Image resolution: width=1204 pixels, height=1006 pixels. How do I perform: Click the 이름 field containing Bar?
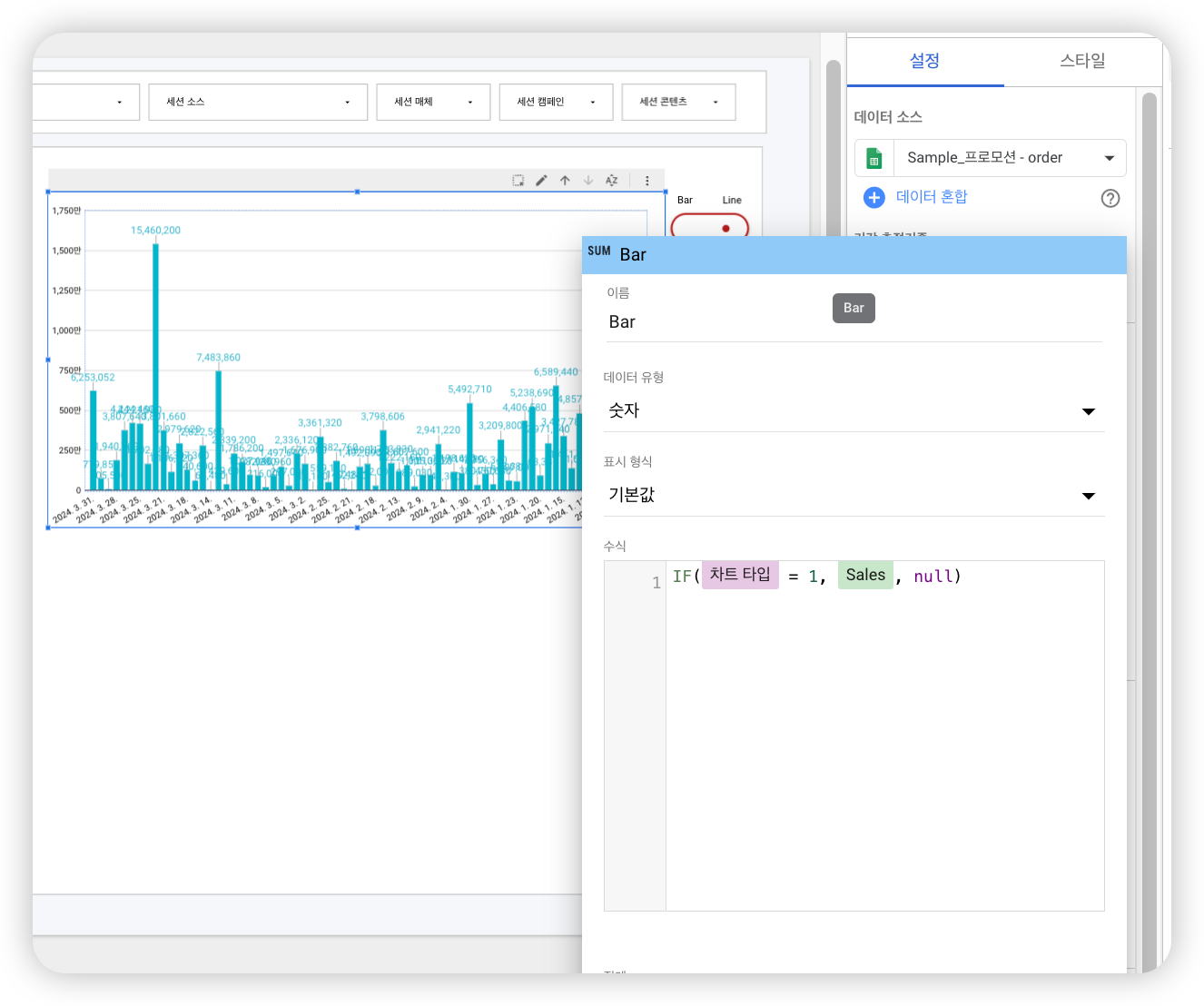(854, 322)
